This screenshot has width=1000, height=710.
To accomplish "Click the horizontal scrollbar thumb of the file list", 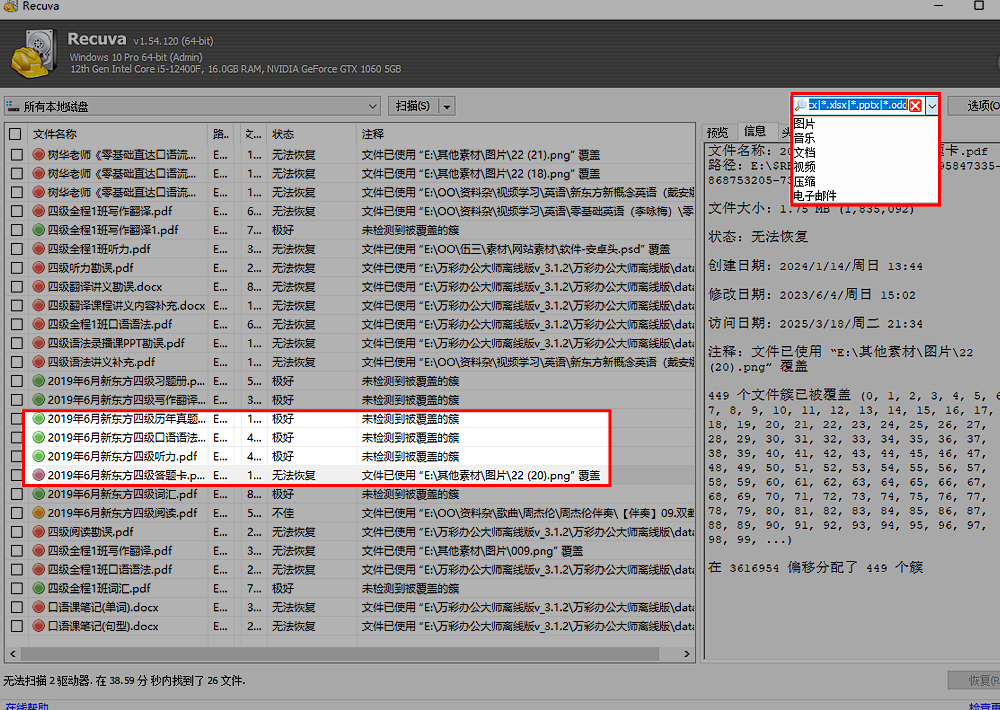I will coord(340,654).
